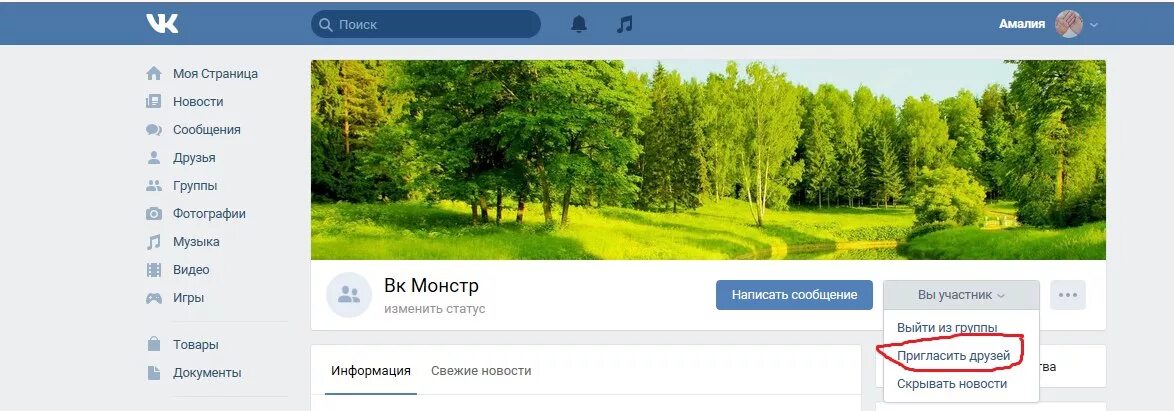Click the Фотографии camera icon
The width and height of the screenshot is (1174, 411).
pyautogui.click(x=153, y=213)
